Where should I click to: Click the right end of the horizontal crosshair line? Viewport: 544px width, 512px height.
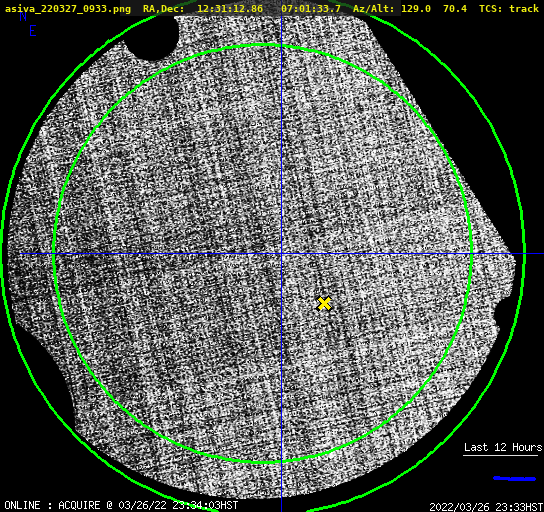pyautogui.click(x=541, y=254)
